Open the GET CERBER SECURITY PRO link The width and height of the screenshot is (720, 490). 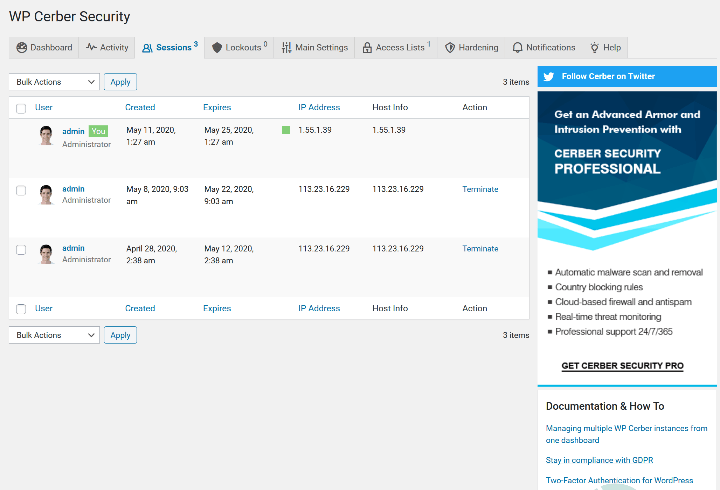(622, 366)
